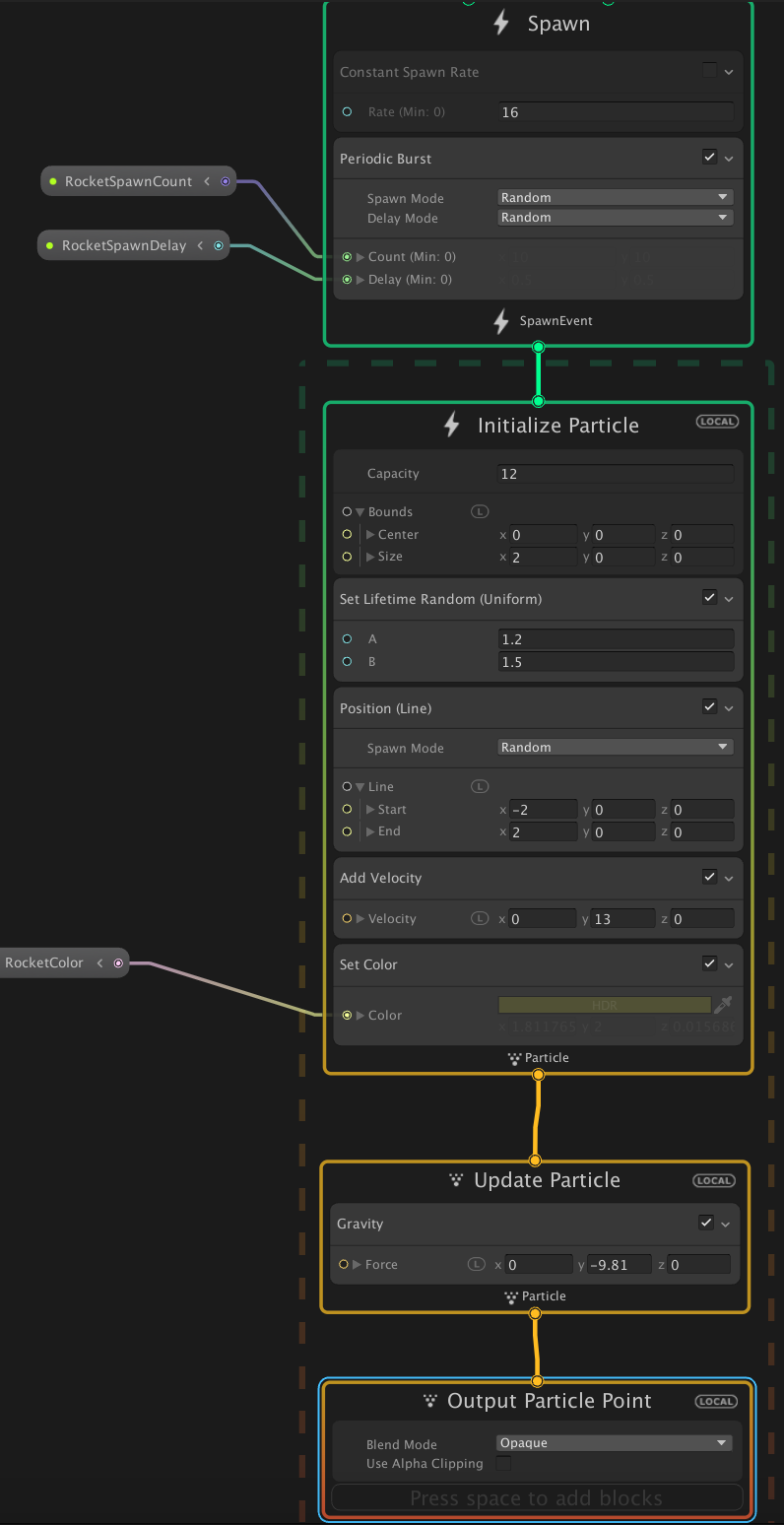Click the HDR color swatch in Set Color
The image size is (784, 1525).
coord(604,1005)
